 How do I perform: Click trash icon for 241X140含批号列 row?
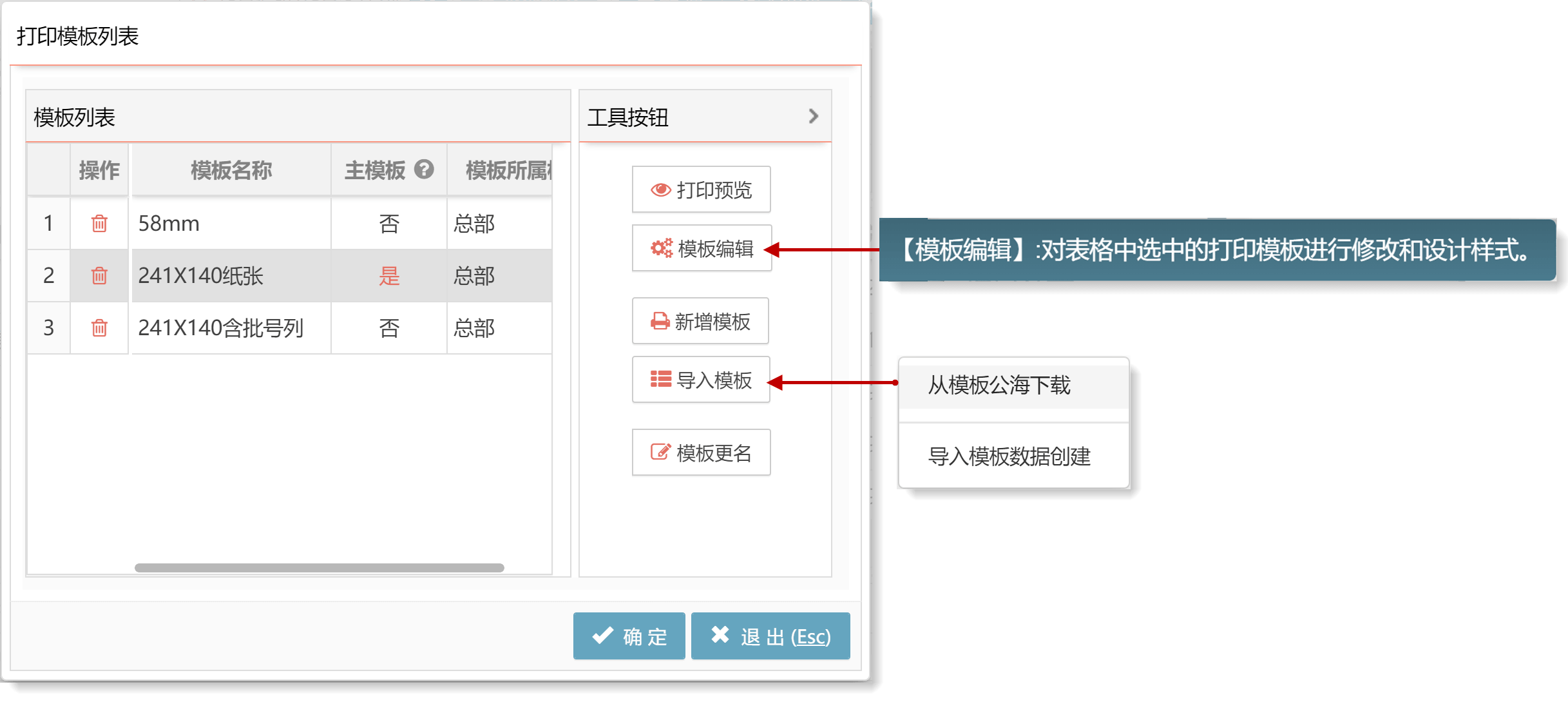point(99,328)
